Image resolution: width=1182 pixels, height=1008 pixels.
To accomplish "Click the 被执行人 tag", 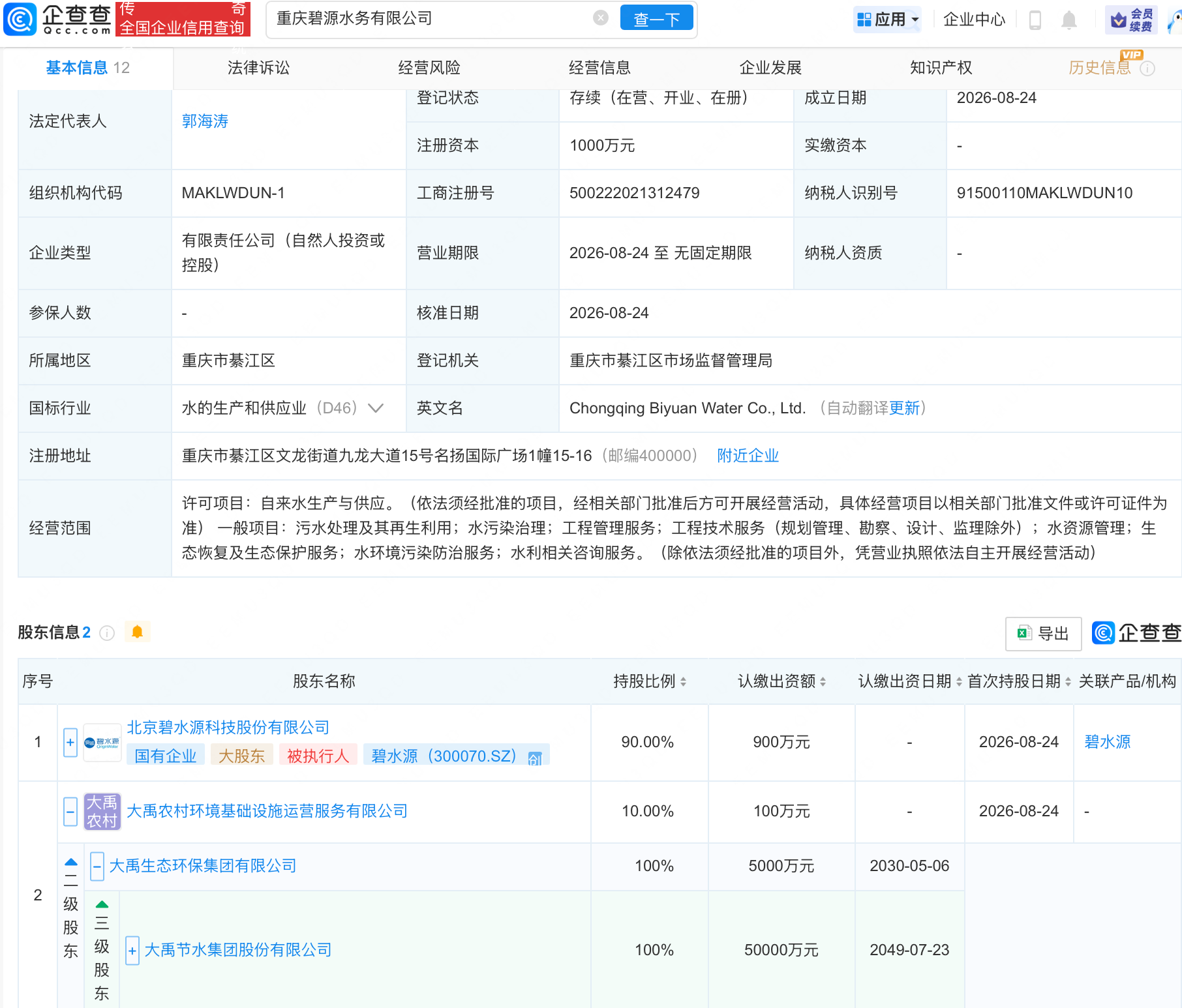I will pos(318,756).
